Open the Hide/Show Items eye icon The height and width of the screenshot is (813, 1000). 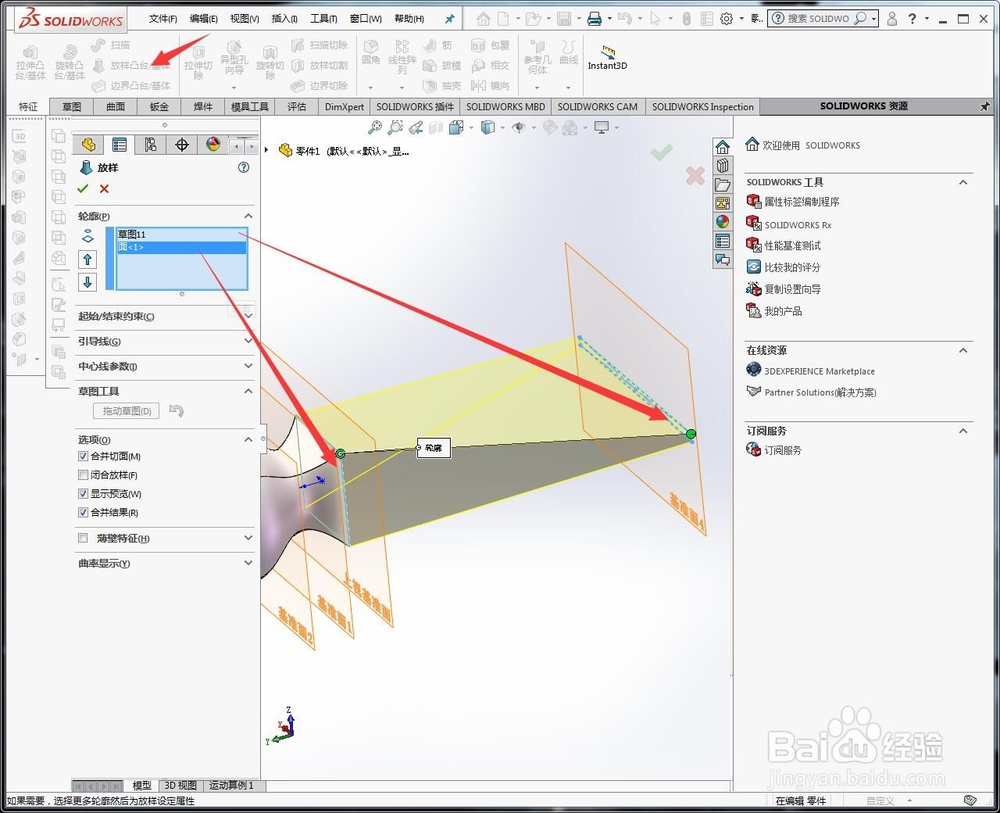coord(518,128)
